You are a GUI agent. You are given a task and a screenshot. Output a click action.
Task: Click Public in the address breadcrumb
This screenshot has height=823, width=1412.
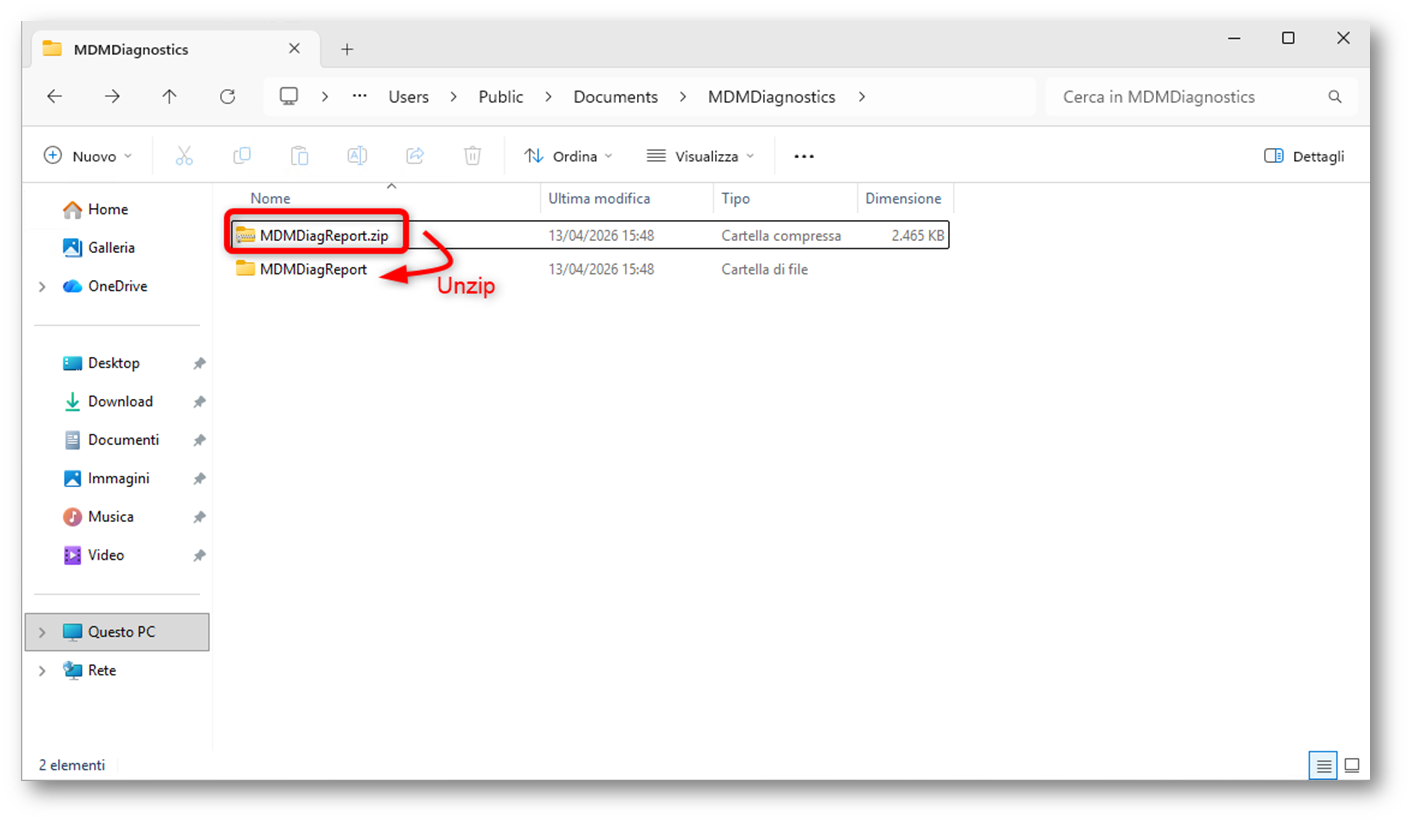pos(501,97)
